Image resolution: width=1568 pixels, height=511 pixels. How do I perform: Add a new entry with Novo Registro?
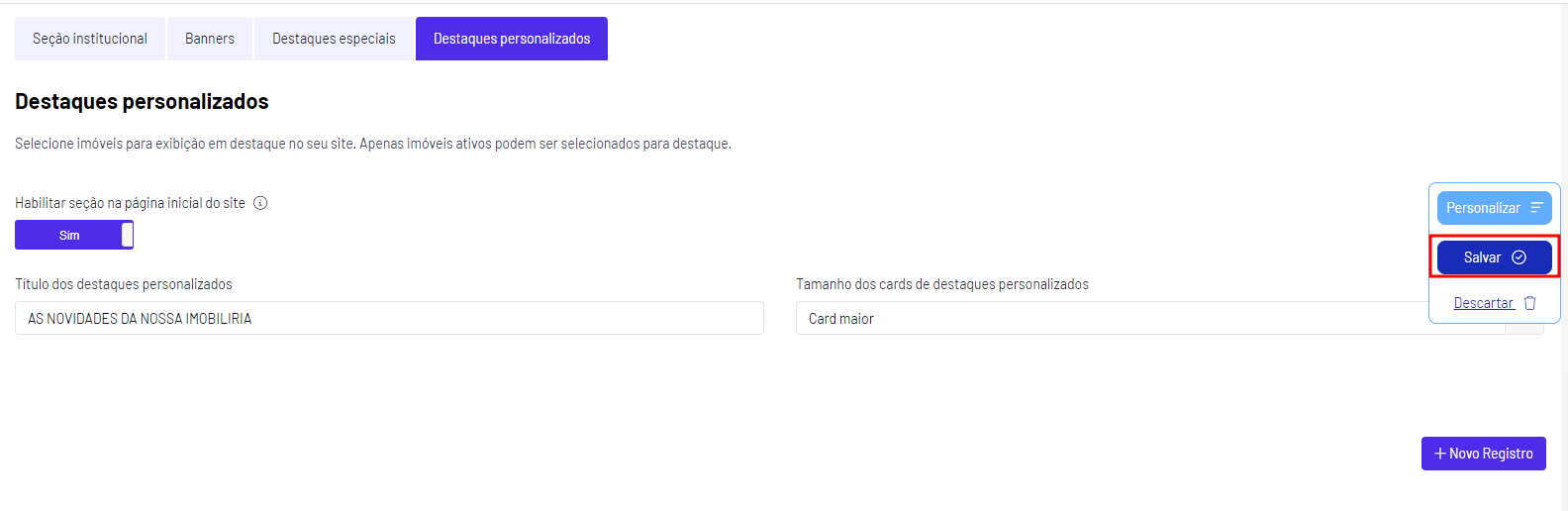[x=1484, y=454]
